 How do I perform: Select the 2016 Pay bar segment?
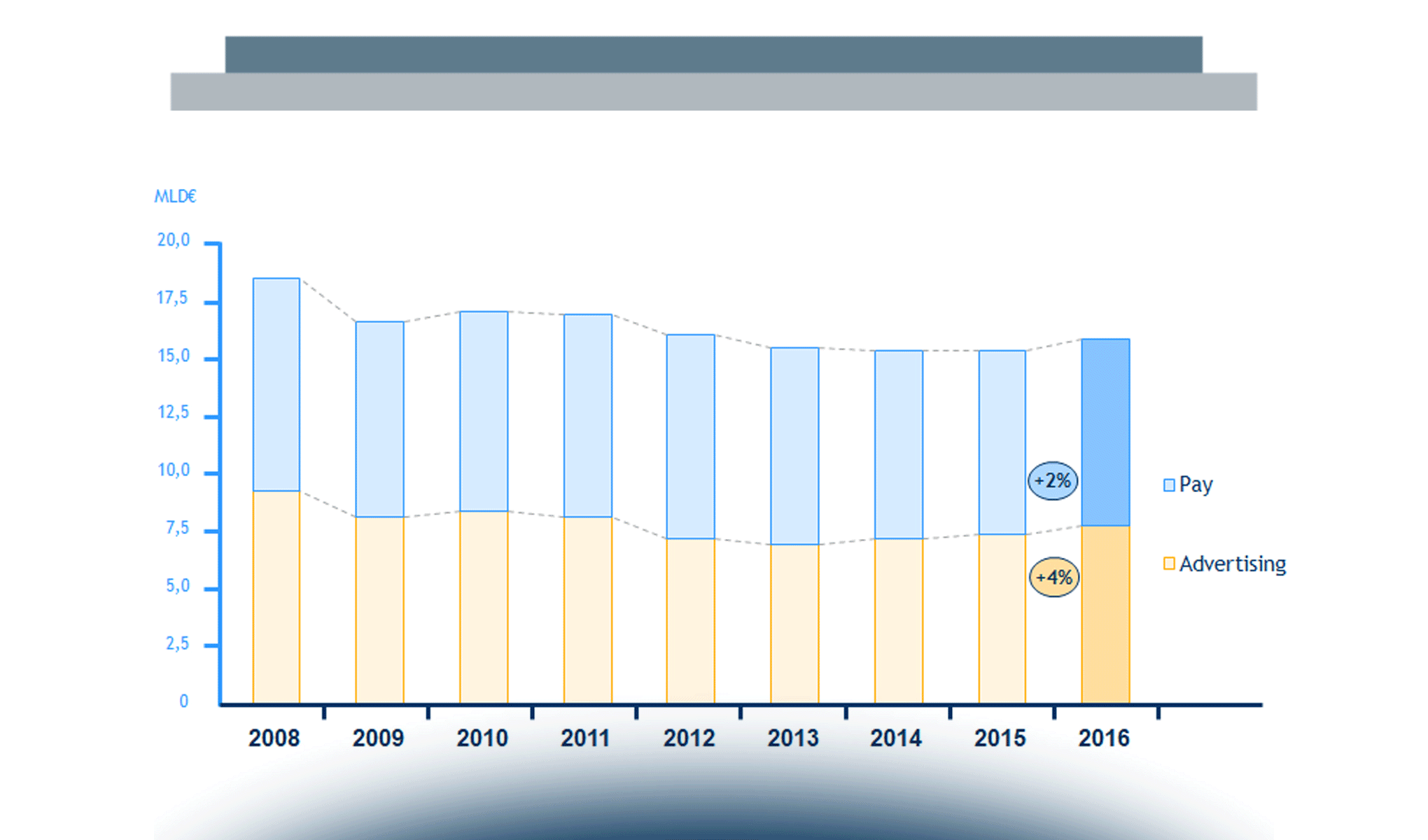pyautogui.click(x=1105, y=433)
